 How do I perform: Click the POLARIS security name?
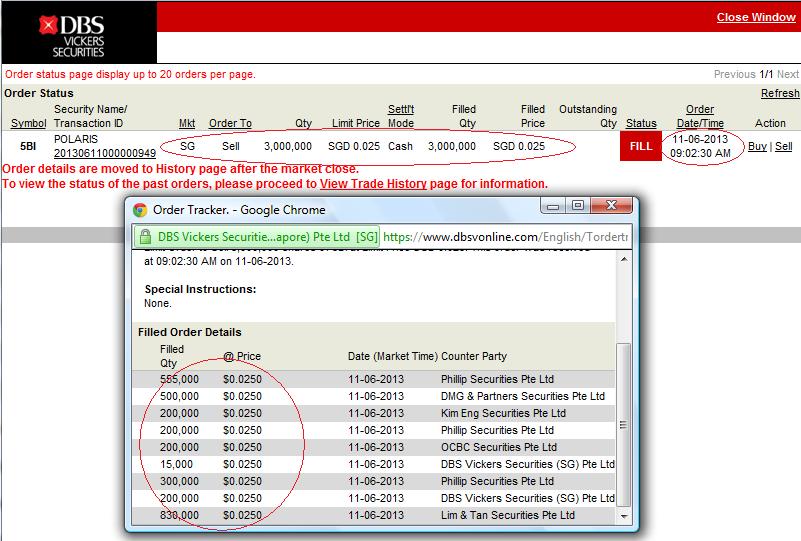[x=76, y=139]
